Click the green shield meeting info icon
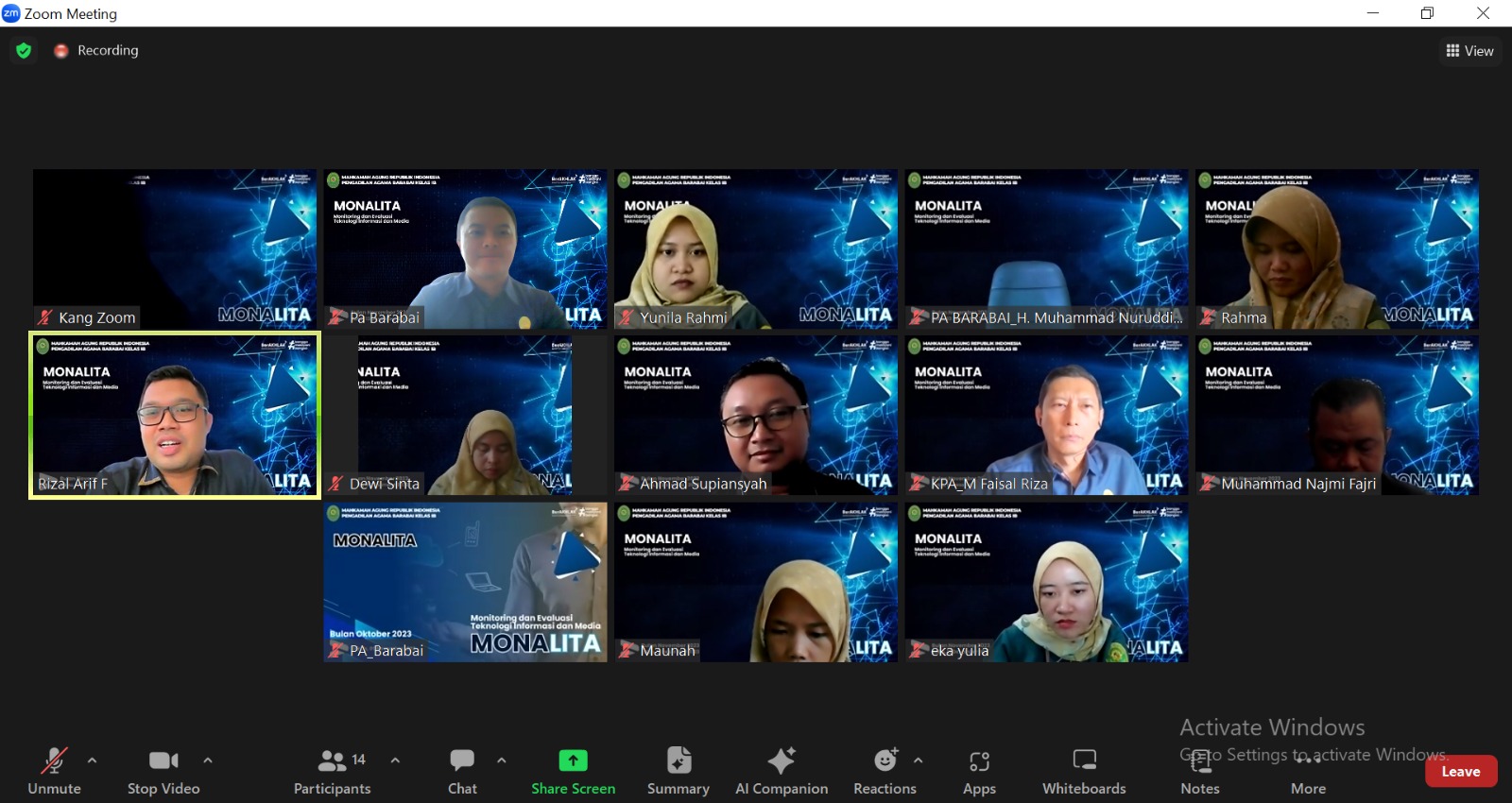 click(24, 51)
